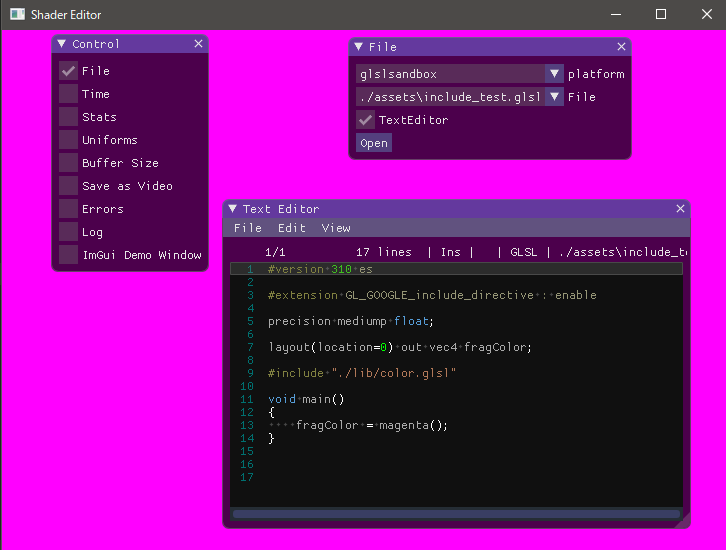Enable the Save as Video checkbox

(69, 186)
